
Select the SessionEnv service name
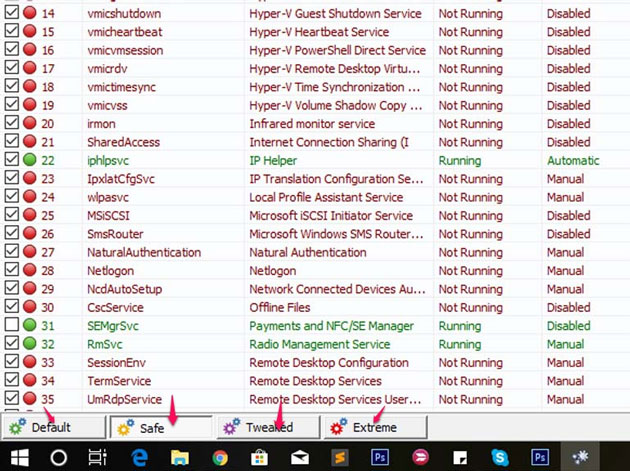tap(117, 362)
